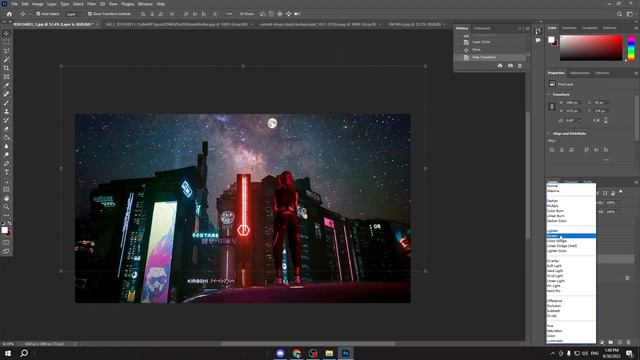Open Chrome from the taskbar
Viewport: 640px width, 360px height.
[x=297, y=353]
